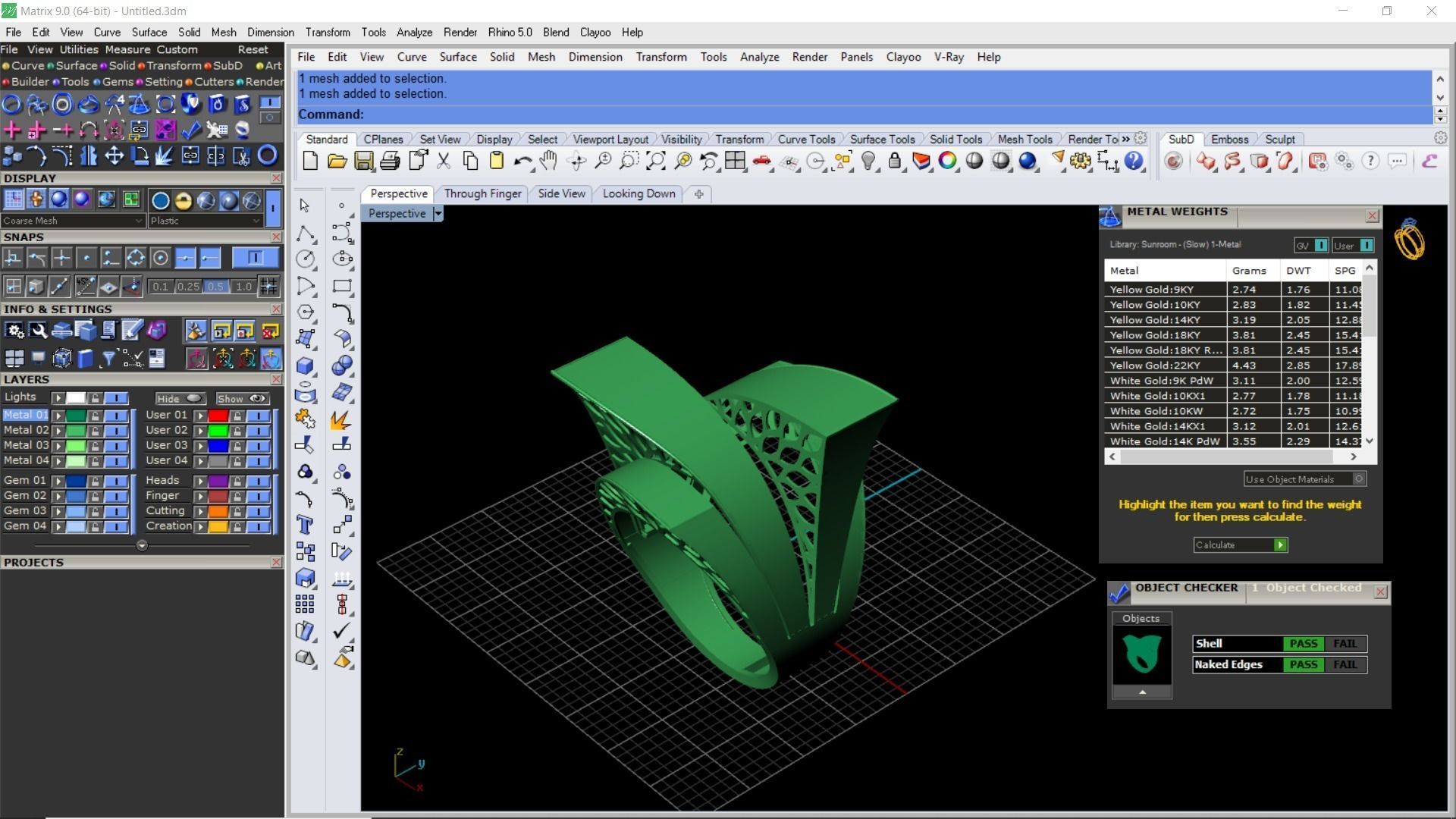The height and width of the screenshot is (819, 1456).
Task: Click the color wheel Object Properties icon
Action: pos(948,161)
